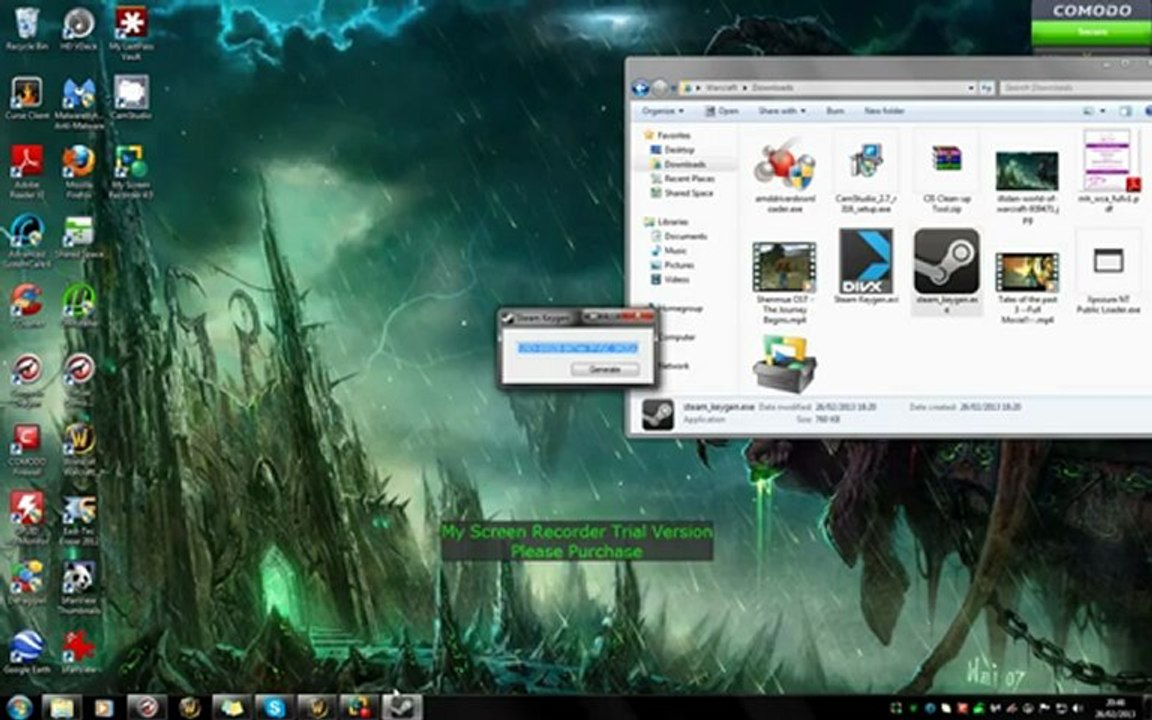This screenshot has height=720, width=1152.
Task: Toggle the Explorer preview pane button
Action: (x=1125, y=111)
